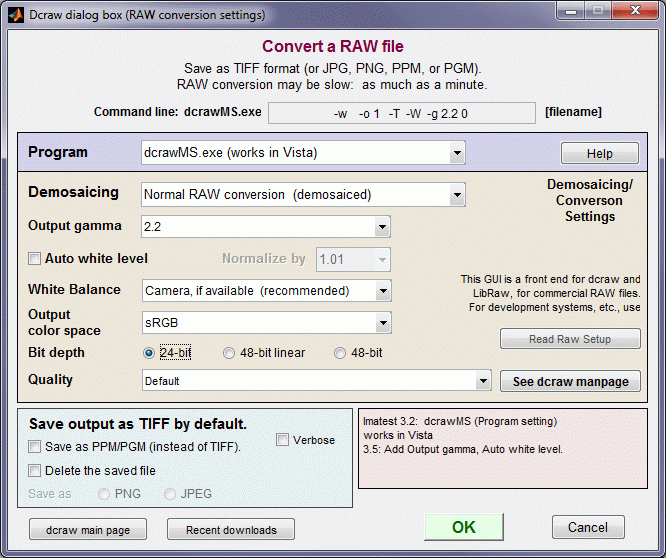Expand the White Balance dropdown
This screenshot has height=558, width=666.
(x=266, y=290)
